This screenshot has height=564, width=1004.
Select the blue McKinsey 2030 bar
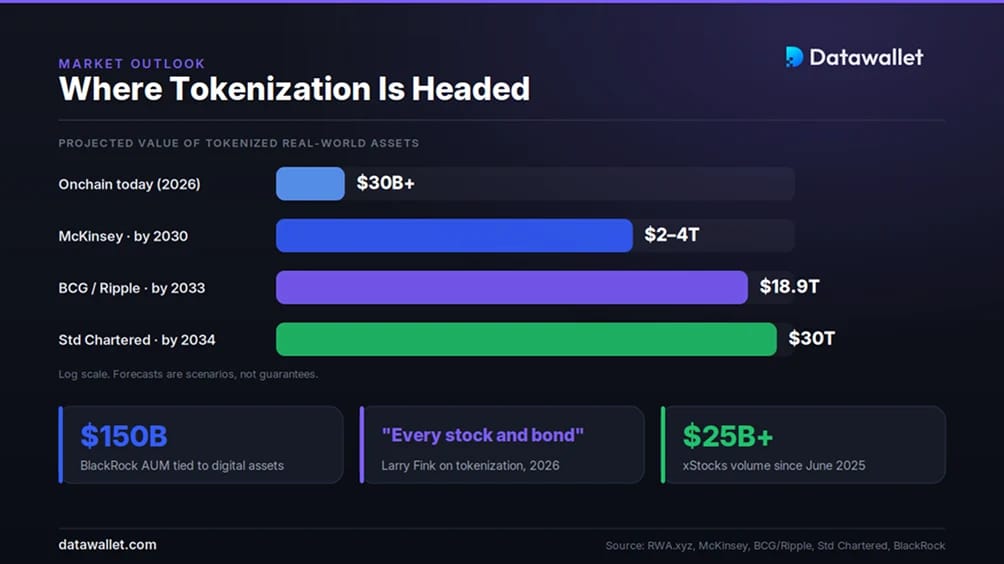coord(455,236)
